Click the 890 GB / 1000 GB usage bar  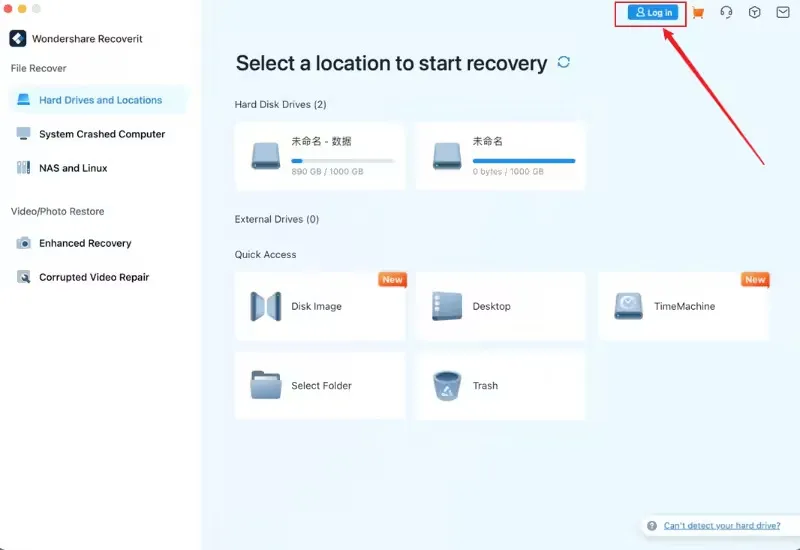pos(342,161)
